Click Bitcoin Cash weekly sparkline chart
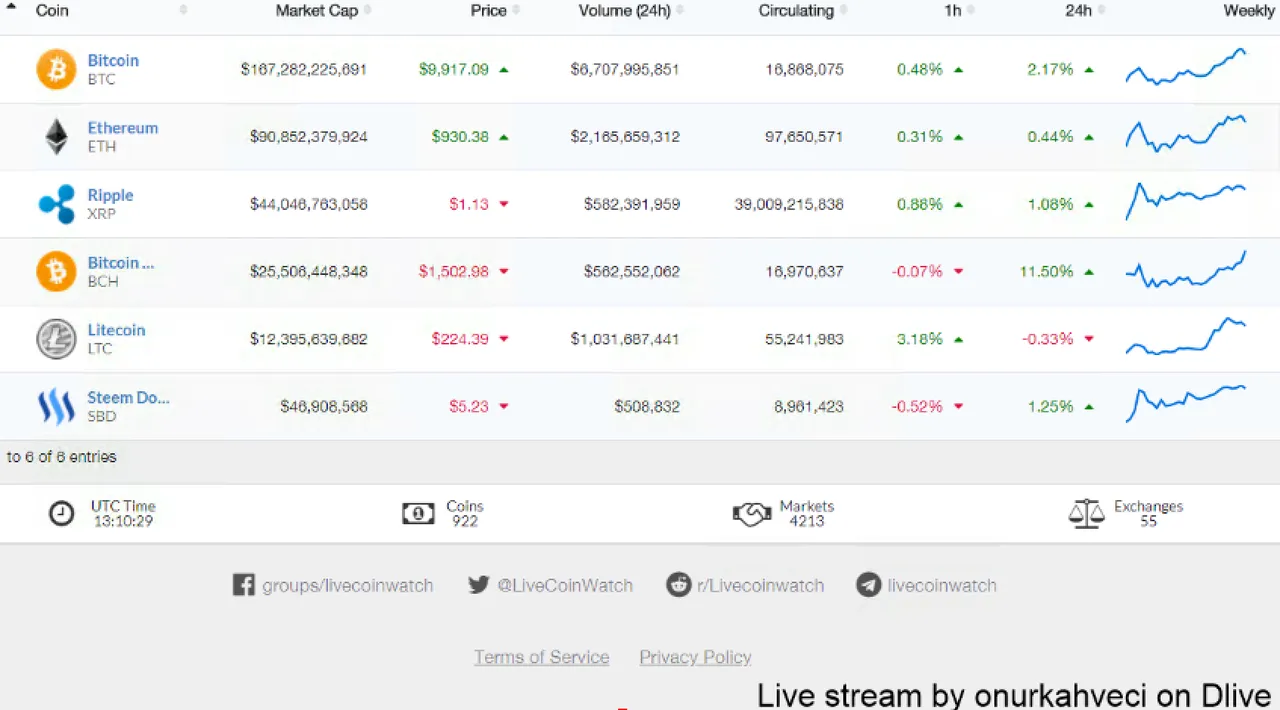 click(x=1186, y=269)
